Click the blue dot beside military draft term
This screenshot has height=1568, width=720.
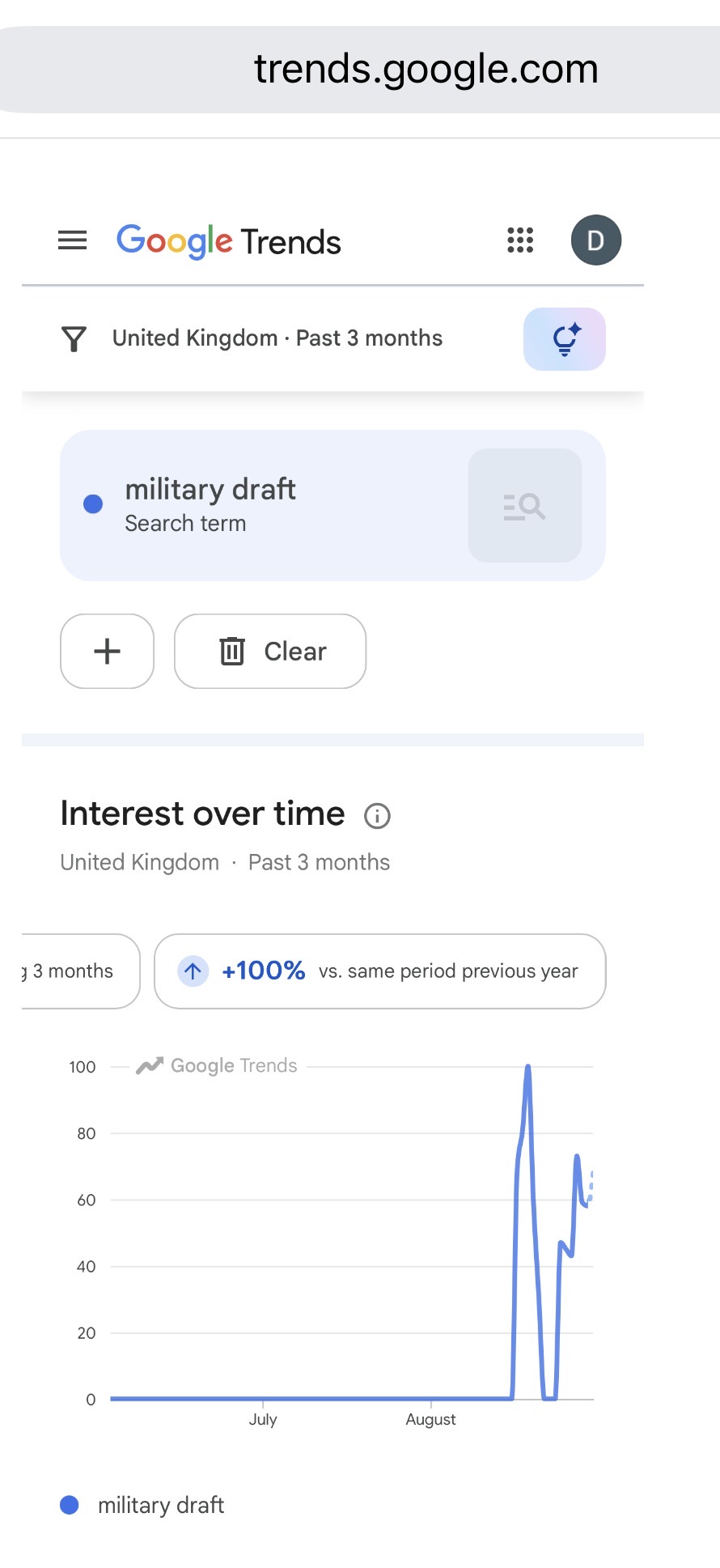(x=93, y=504)
